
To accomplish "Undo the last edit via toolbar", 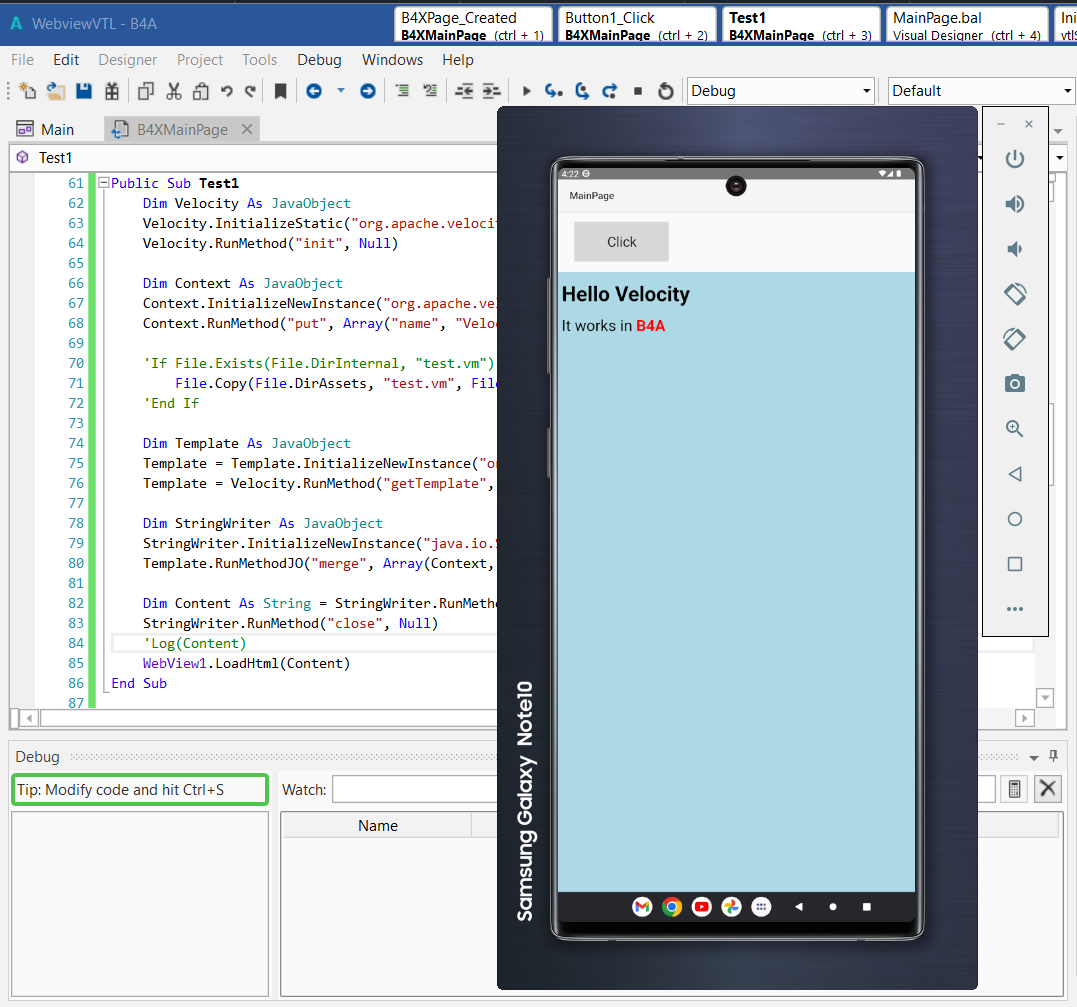I will tap(227, 90).
